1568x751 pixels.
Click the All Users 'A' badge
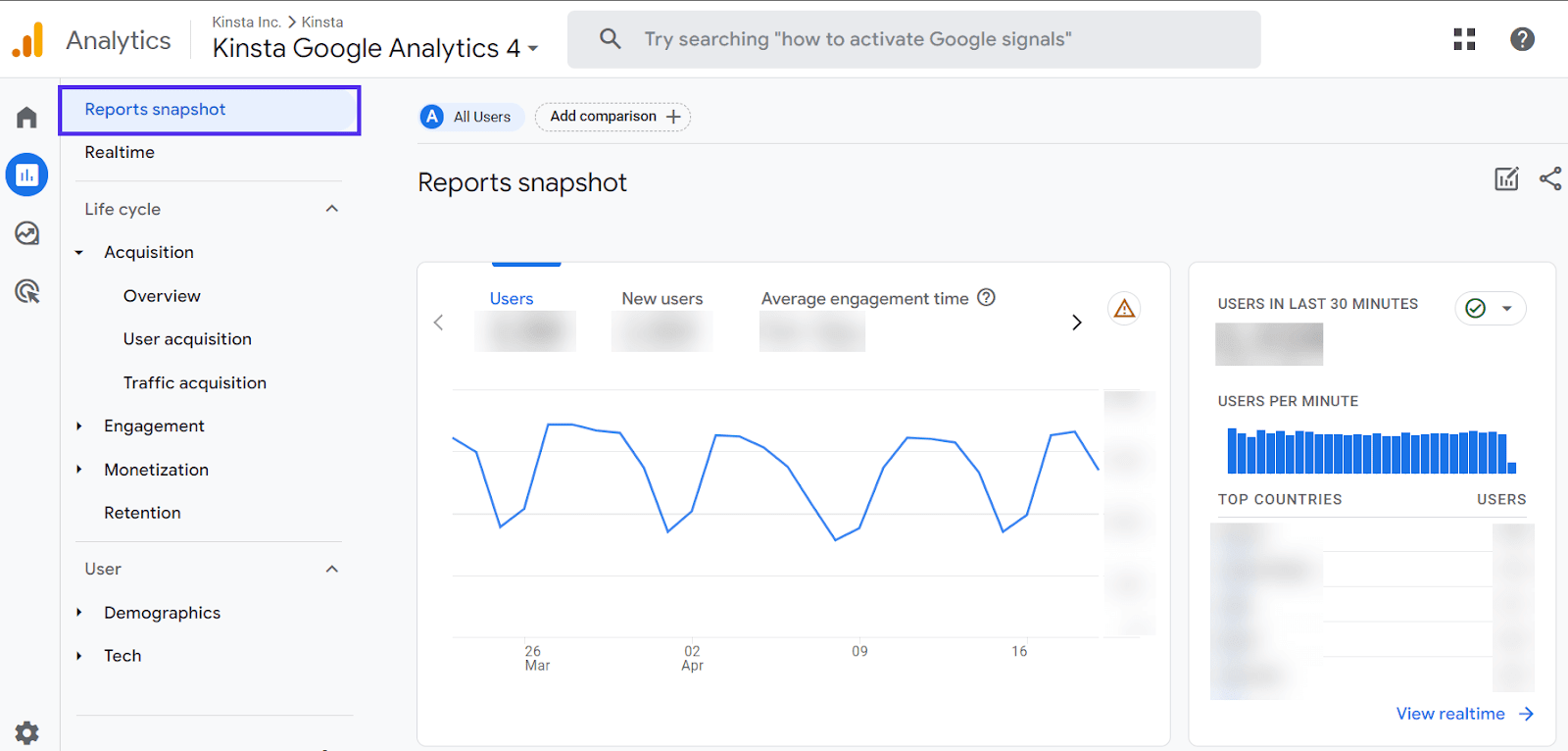coord(432,117)
